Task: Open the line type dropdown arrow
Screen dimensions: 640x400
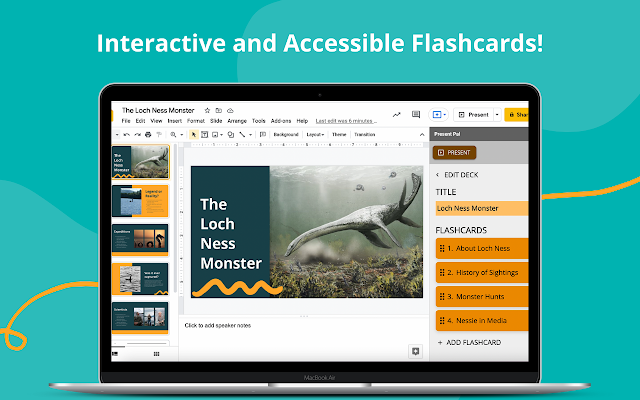Action: (250, 135)
